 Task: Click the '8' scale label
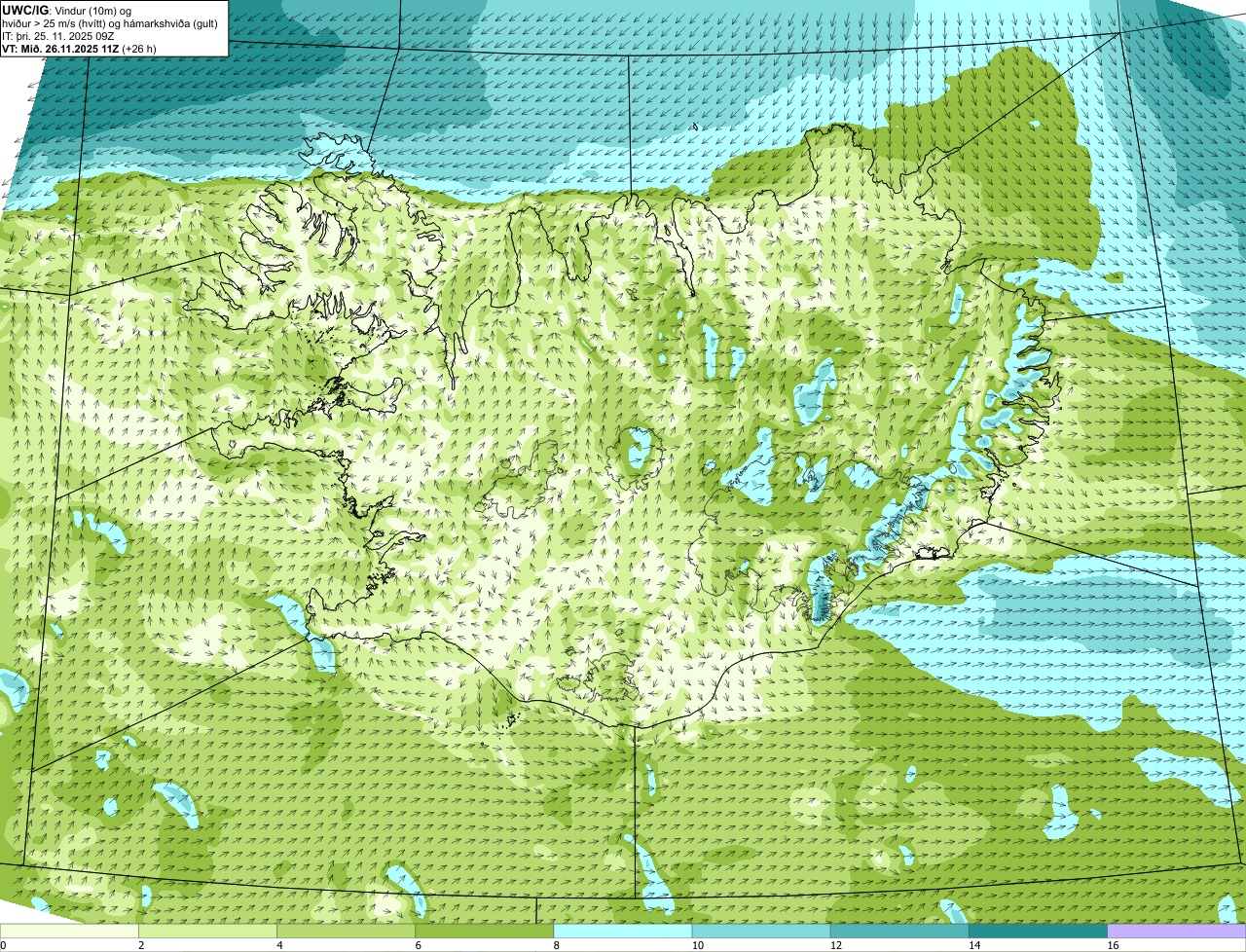coord(556,945)
